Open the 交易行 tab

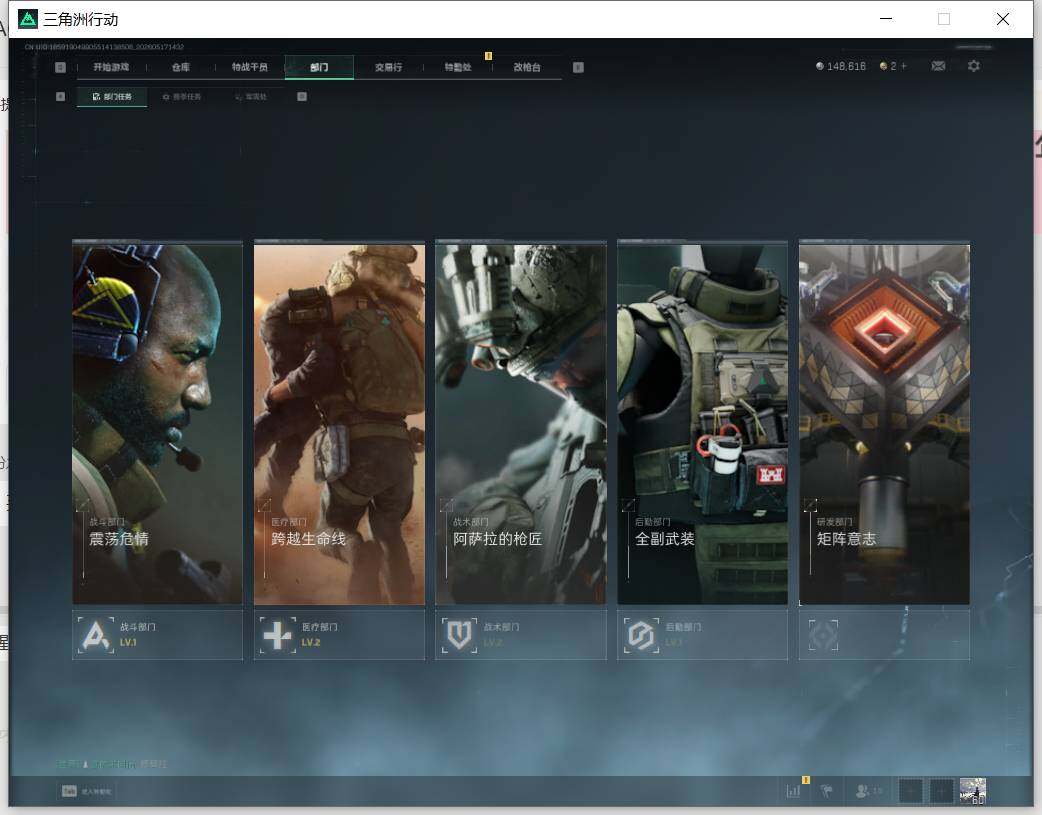tap(388, 67)
